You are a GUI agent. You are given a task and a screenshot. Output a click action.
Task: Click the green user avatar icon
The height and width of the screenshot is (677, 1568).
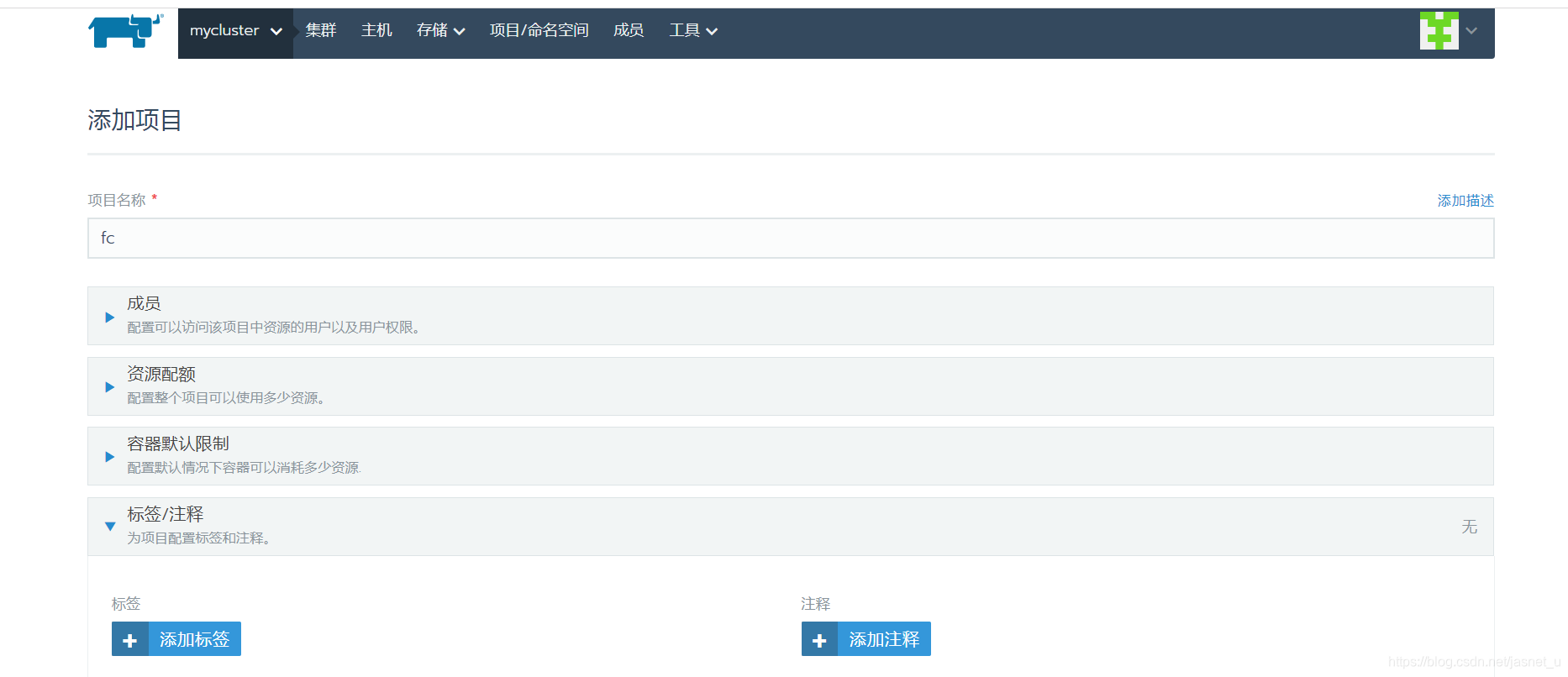click(x=1439, y=30)
